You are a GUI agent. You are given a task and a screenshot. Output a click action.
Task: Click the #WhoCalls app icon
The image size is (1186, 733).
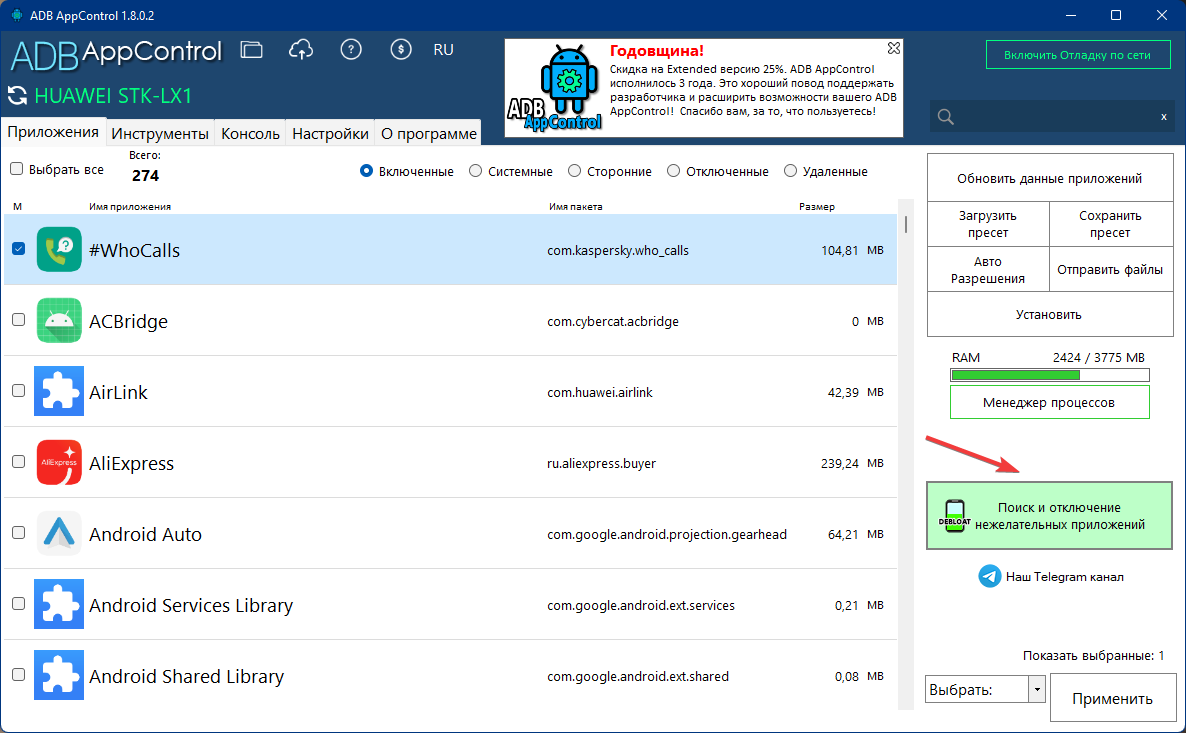click(x=59, y=250)
